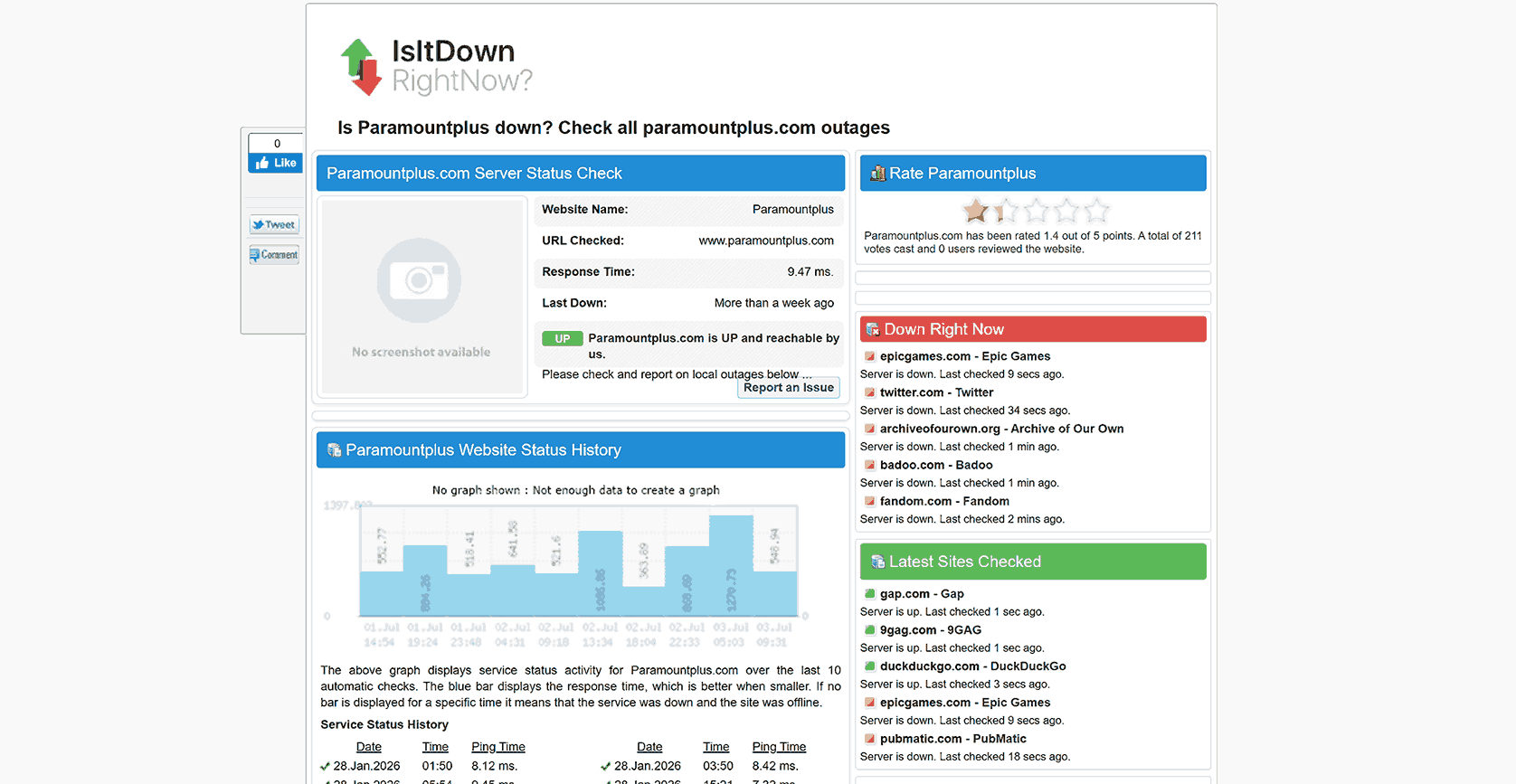
Task: Click the Ping Time column header on left
Action: (x=497, y=747)
